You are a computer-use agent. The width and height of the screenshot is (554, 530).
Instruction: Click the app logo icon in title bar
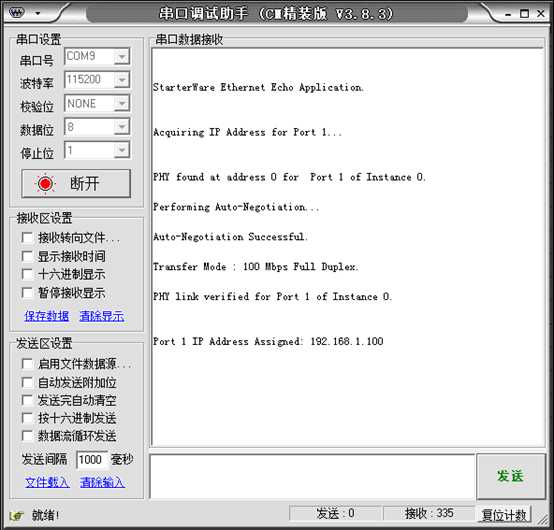(16, 13)
